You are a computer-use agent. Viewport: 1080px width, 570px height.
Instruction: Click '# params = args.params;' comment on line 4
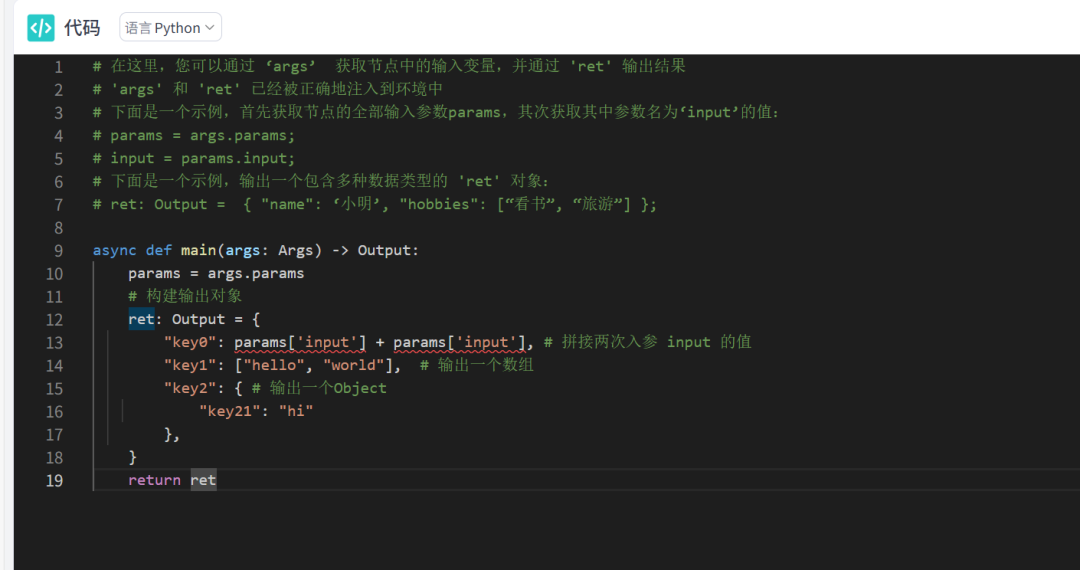coord(194,136)
